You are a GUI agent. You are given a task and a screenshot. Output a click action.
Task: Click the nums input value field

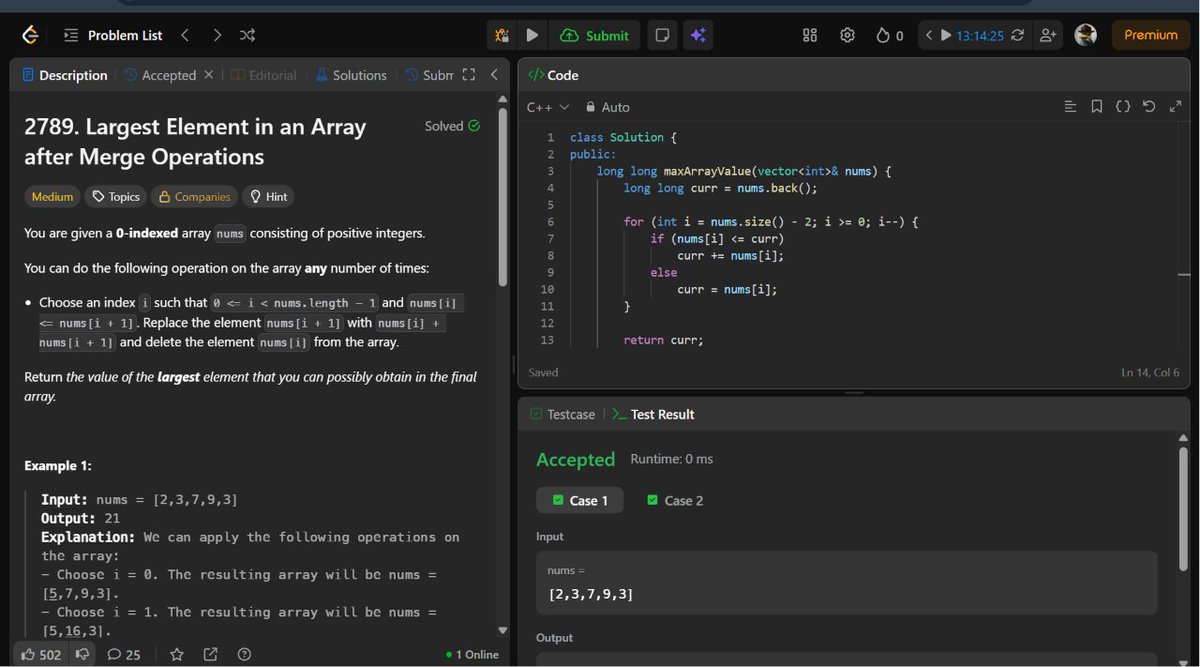846,583
